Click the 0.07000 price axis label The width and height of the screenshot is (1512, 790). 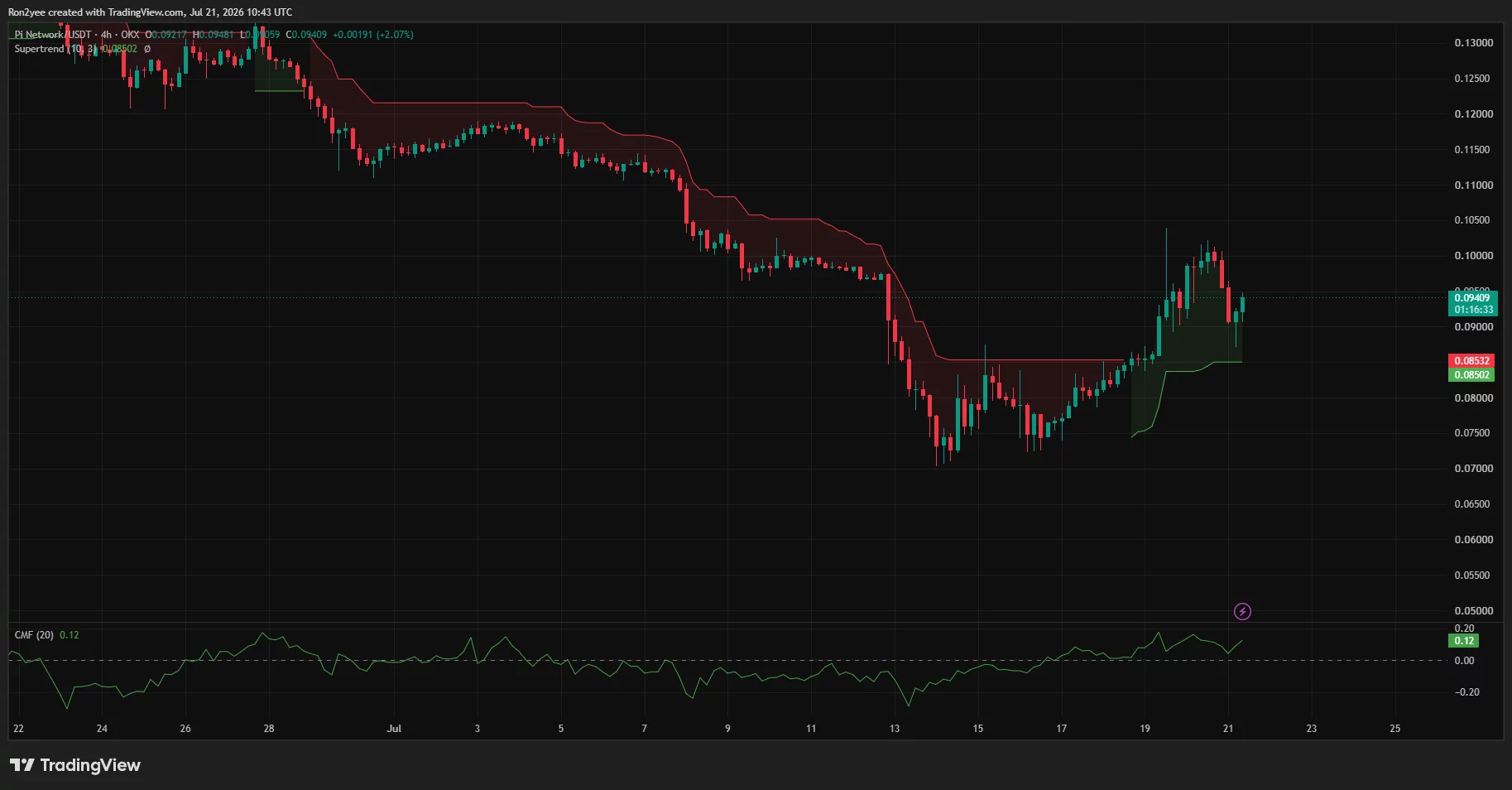click(x=1473, y=469)
